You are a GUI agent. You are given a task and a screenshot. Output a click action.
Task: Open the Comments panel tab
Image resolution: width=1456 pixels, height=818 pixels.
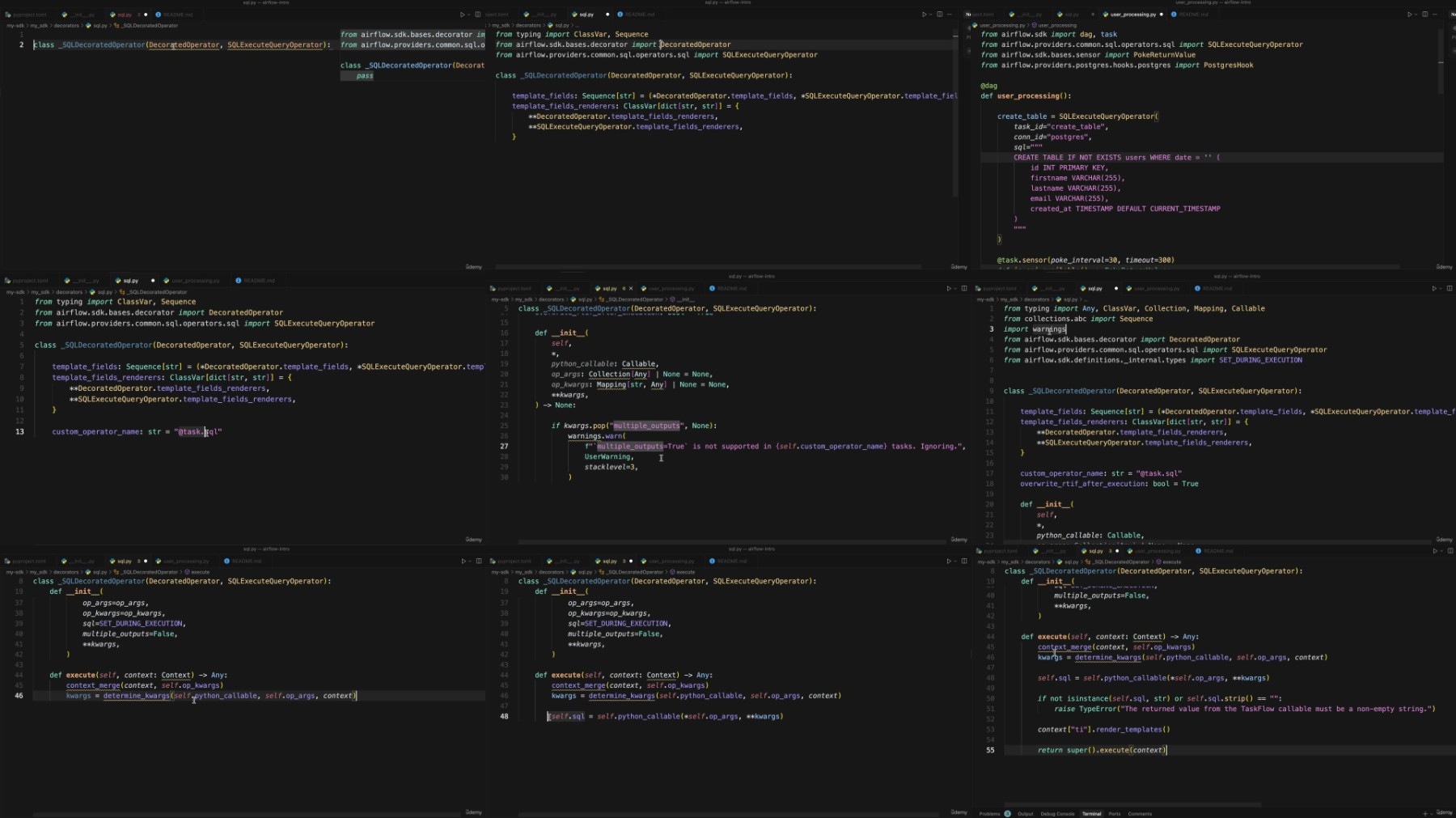pyautogui.click(x=1140, y=813)
